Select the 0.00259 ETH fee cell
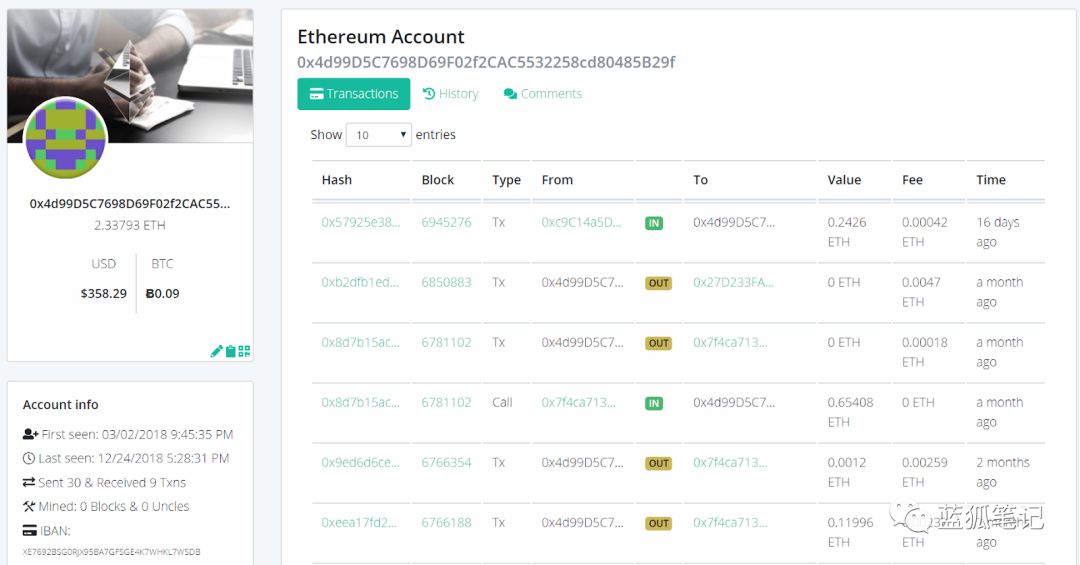 pos(924,472)
